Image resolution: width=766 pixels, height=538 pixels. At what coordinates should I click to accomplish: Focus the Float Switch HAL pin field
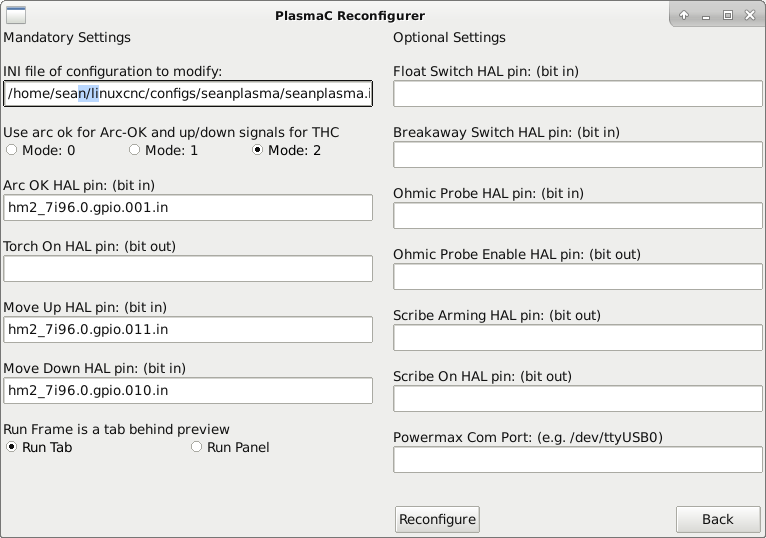point(577,93)
